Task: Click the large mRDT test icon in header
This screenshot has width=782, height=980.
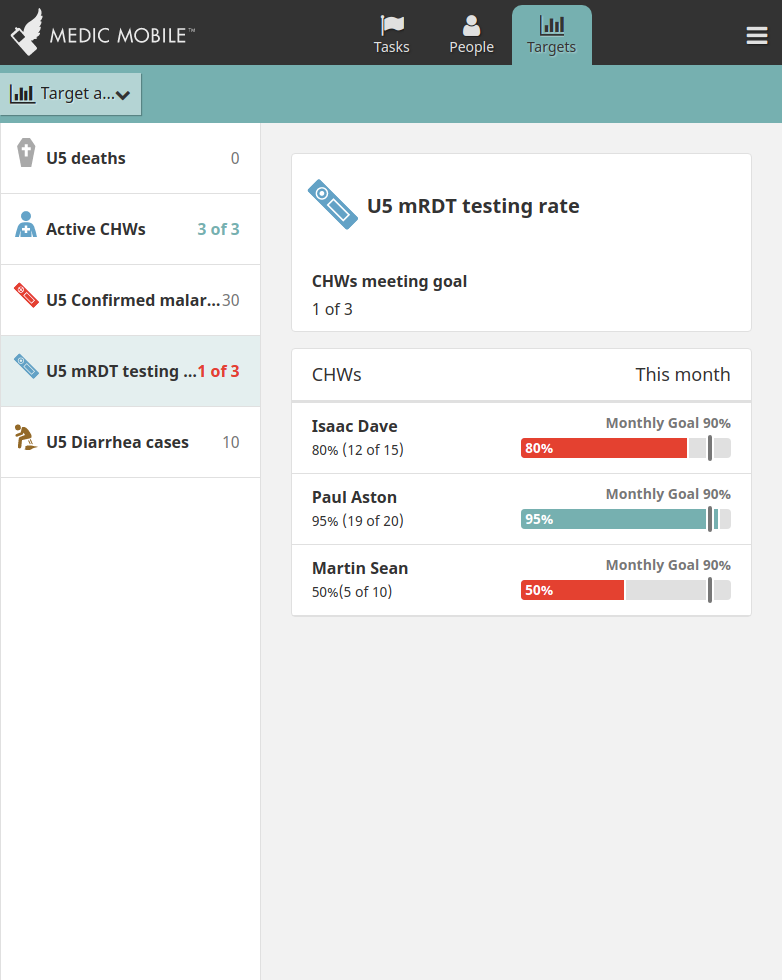Action: pyautogui.click(x=333, y=204)
